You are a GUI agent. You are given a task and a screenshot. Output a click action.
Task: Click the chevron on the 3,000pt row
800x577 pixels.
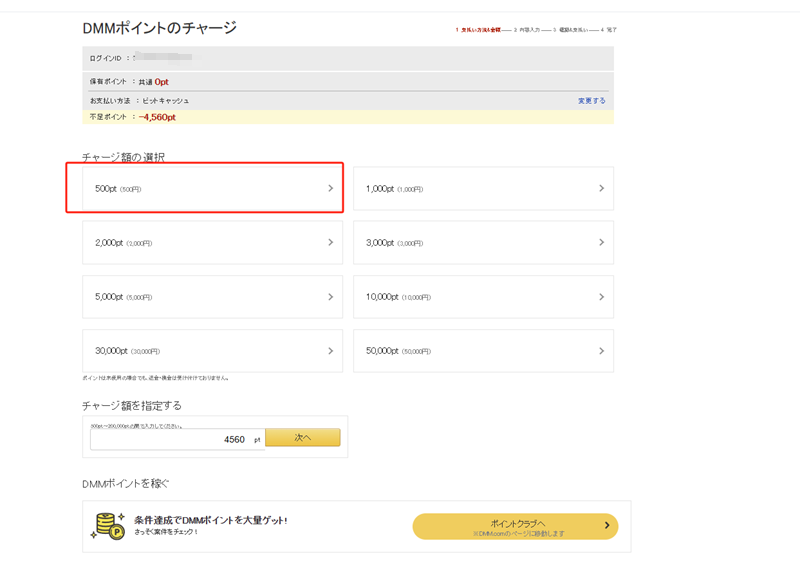point(602,242)
